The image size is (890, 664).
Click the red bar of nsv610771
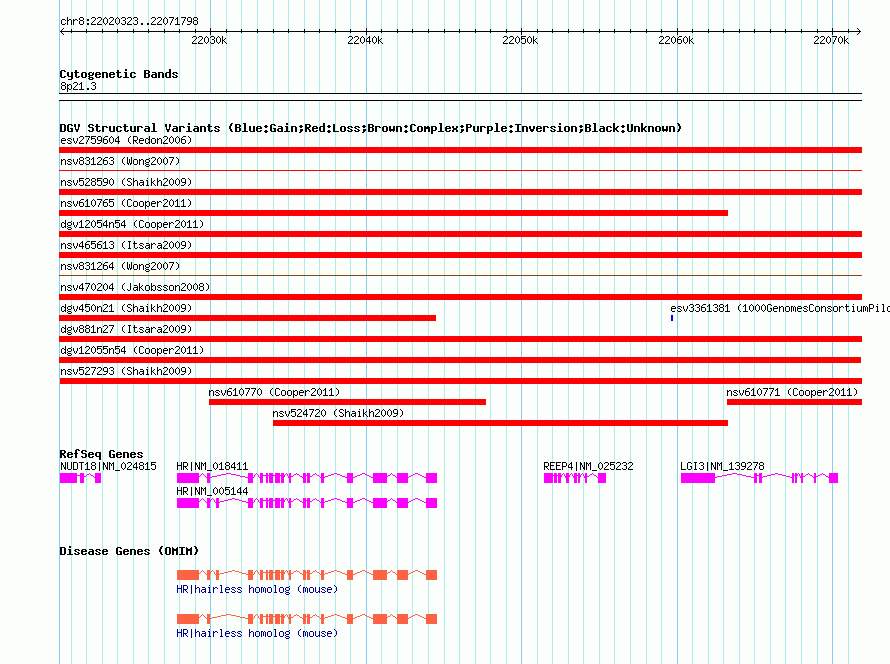pos(794,402)
